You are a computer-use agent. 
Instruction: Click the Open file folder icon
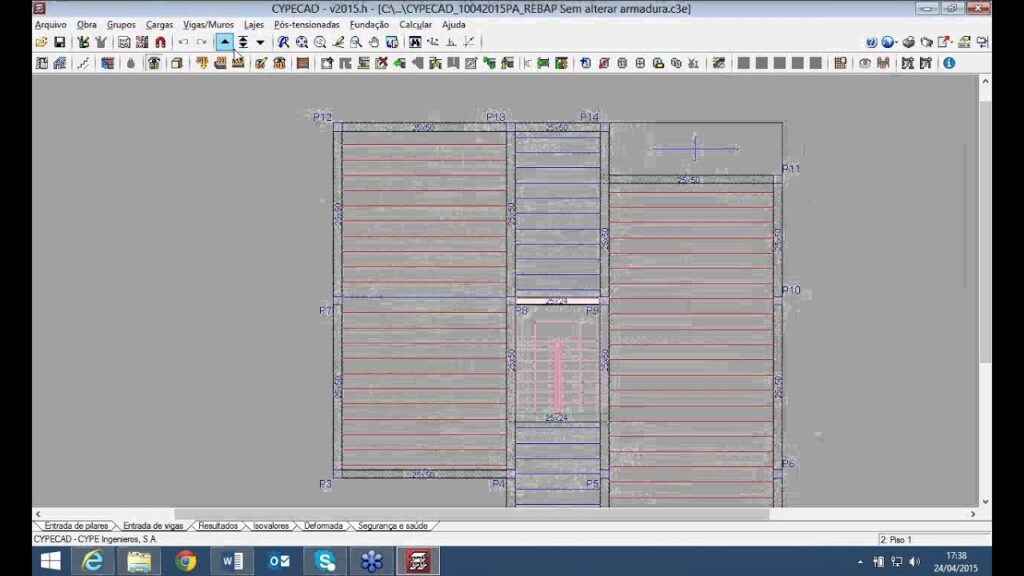[41, 42]
